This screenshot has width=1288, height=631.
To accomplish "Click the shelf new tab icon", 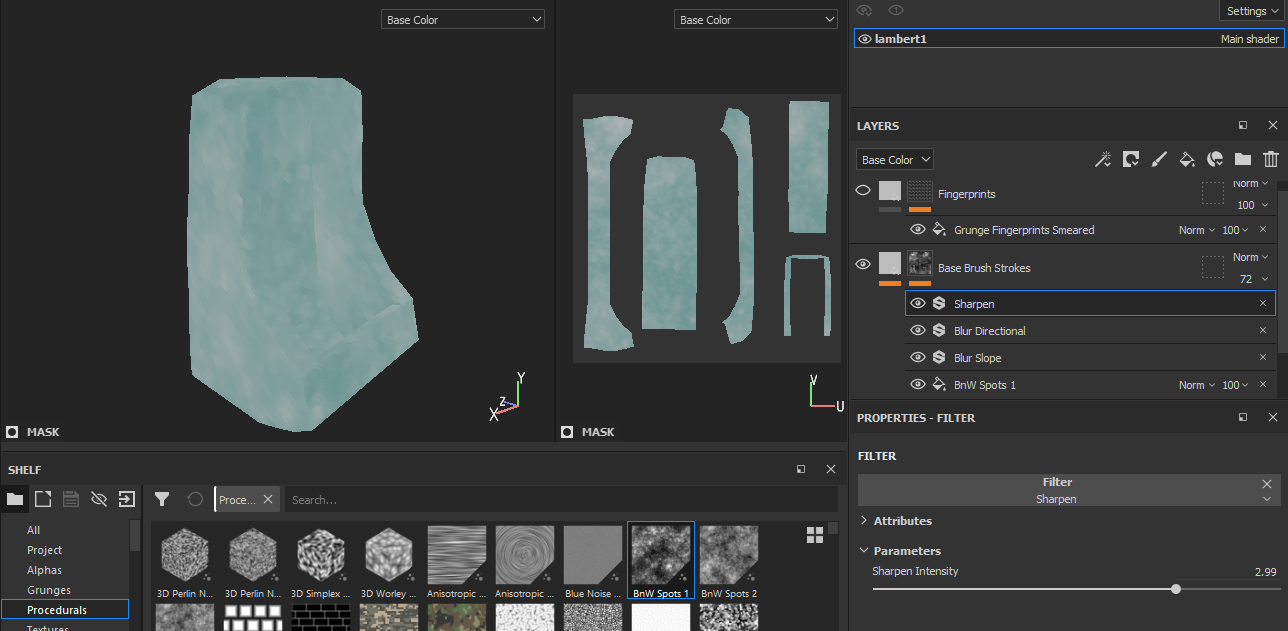I will tap(43, 499).
